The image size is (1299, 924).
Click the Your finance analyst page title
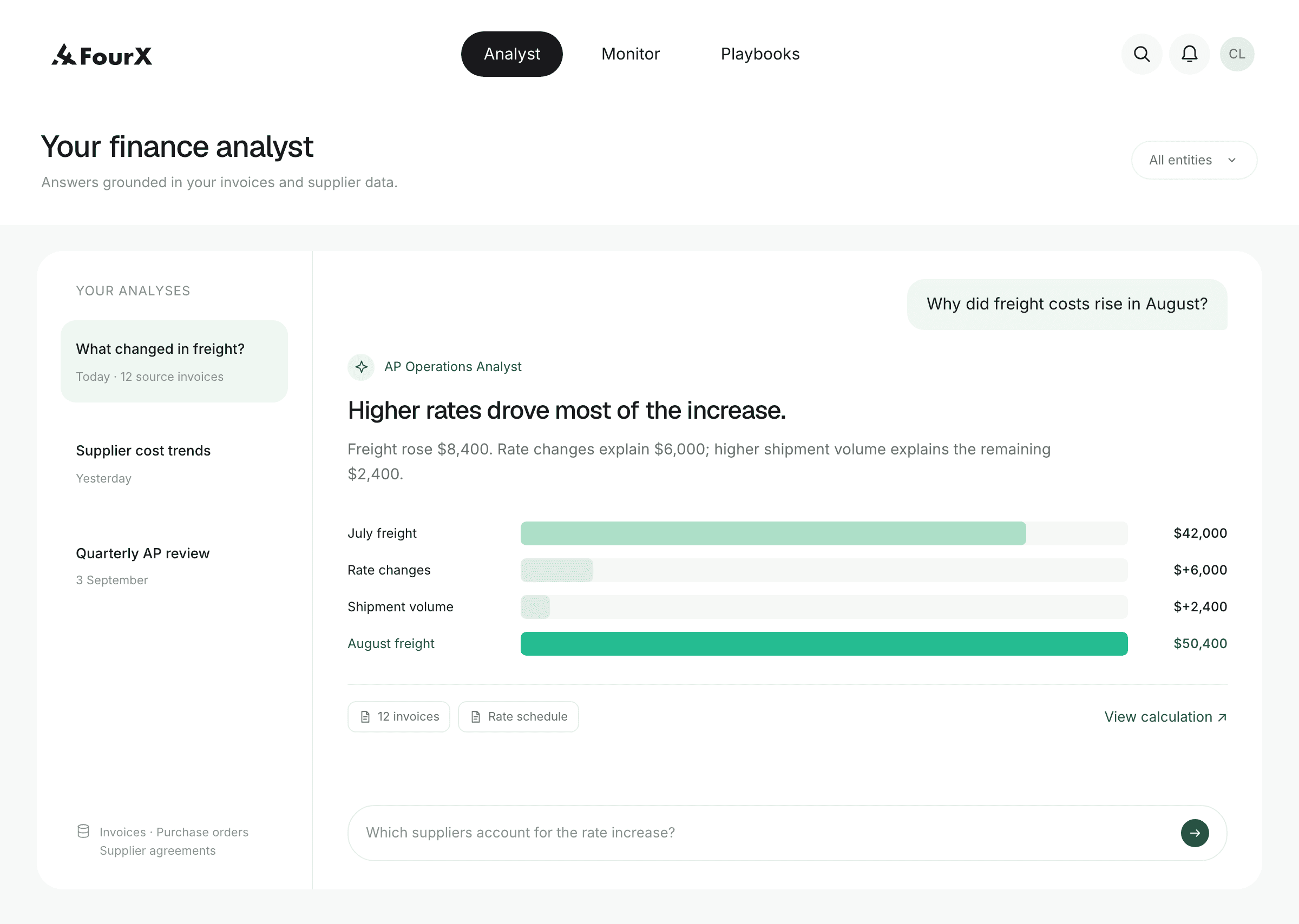coord(177,147)
